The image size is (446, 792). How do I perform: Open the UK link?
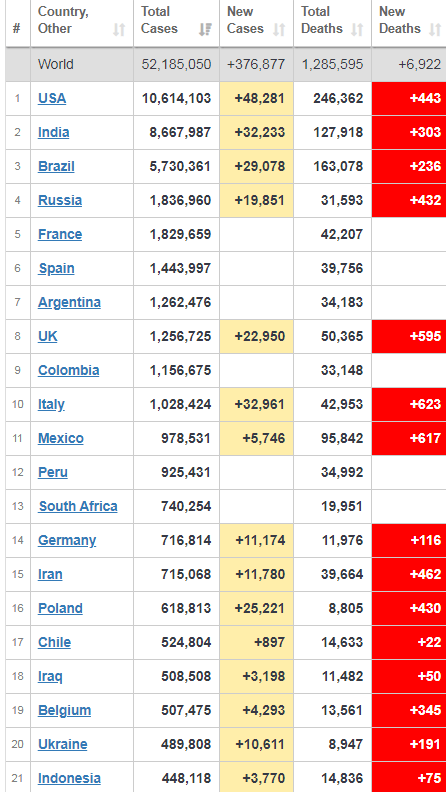47,336
